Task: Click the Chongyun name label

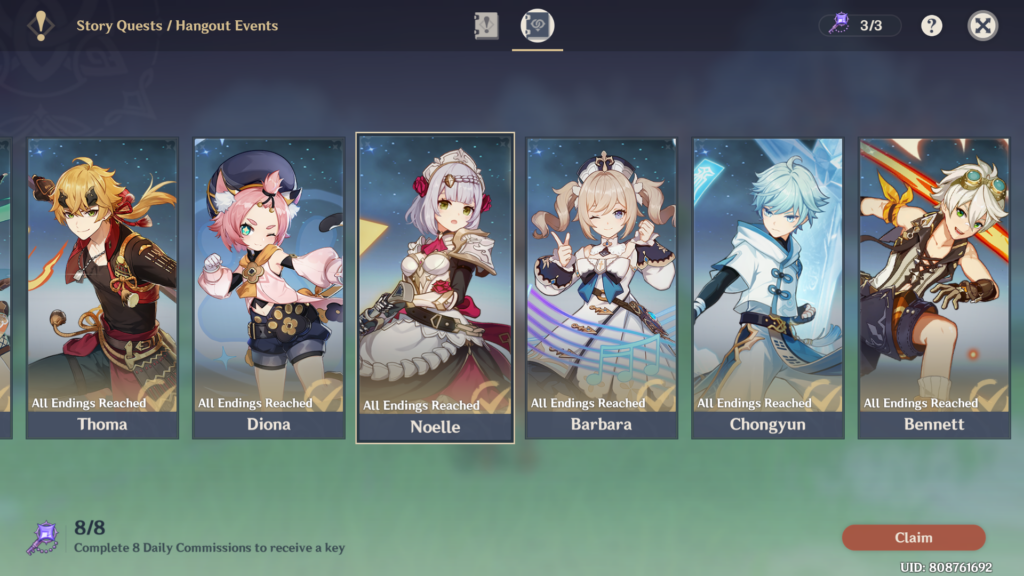Action: click(x=768, y=424)
